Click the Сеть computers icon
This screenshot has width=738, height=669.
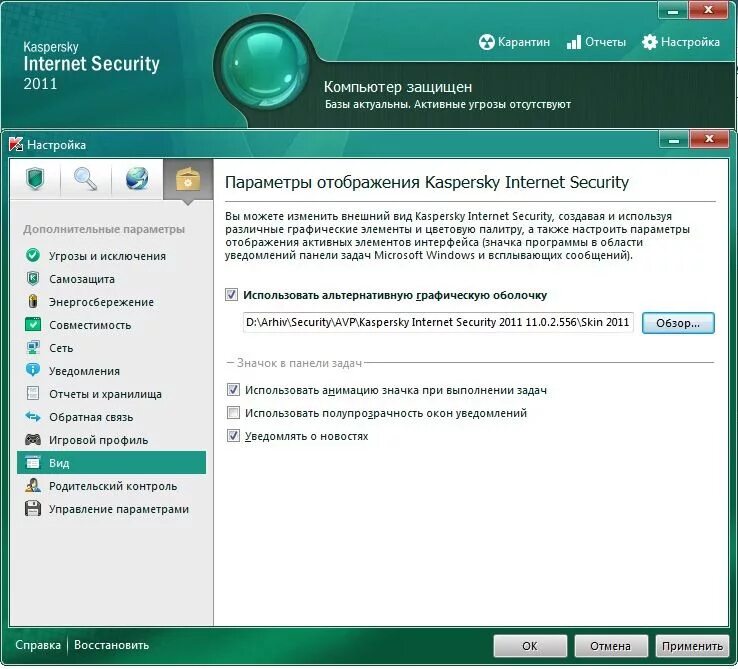click(x=32, y=347)
